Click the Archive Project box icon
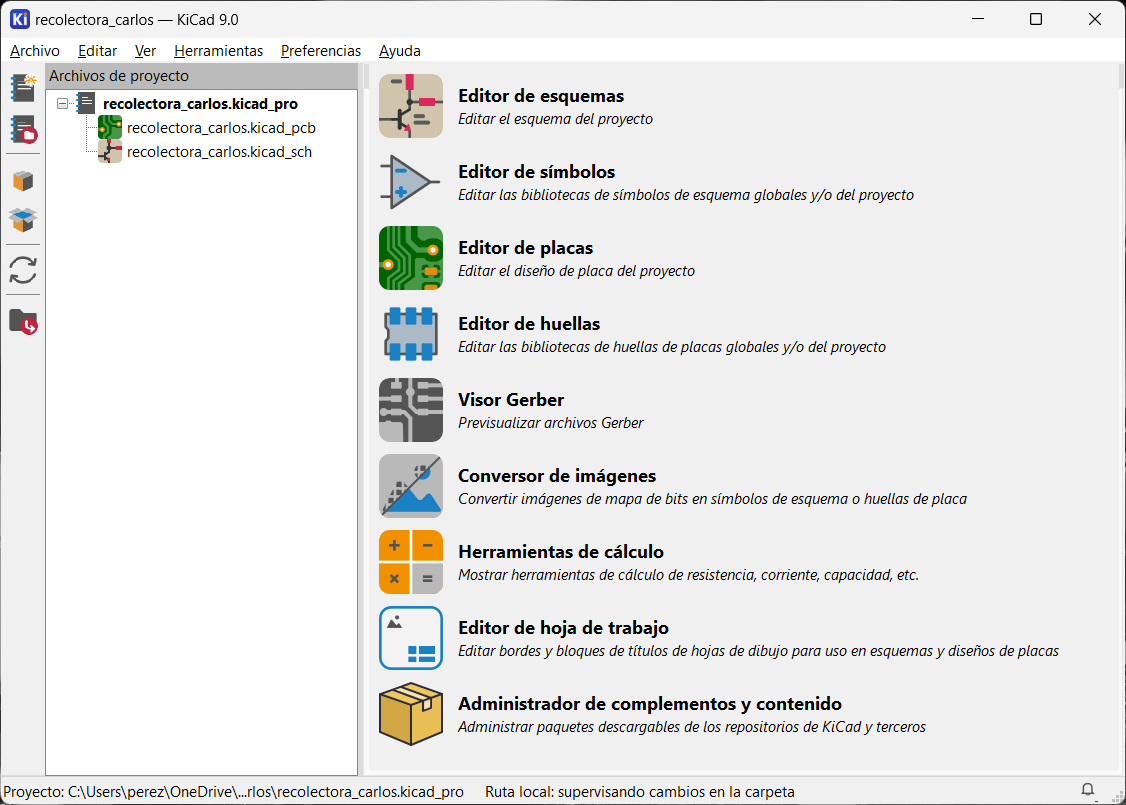This screenshot has width=1126, height=805. pyautogui.click(x=23, y=180)
